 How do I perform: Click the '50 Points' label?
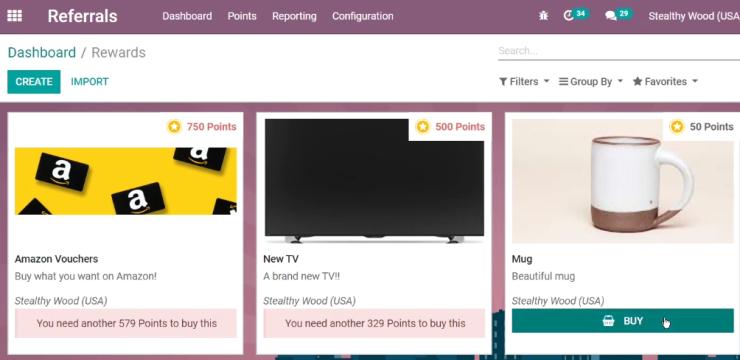pos(712,126)
